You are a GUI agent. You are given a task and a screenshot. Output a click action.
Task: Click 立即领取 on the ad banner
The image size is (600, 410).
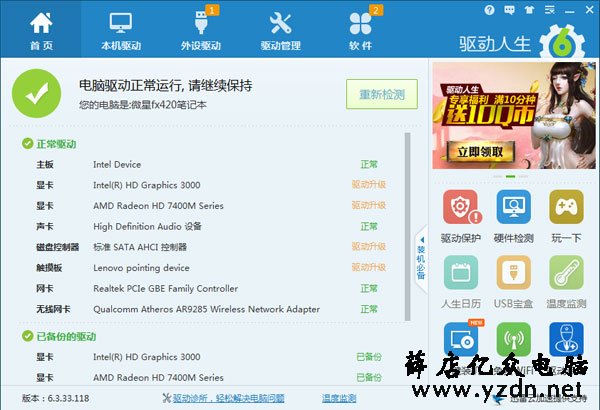(x=480, y=152)
